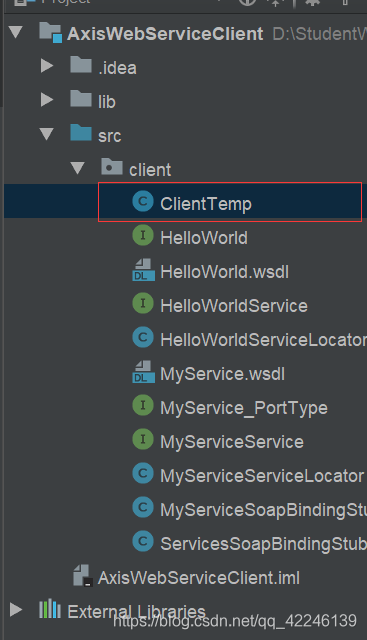Click the ServicesSoapBindingStub class icon

pos(143,542)
